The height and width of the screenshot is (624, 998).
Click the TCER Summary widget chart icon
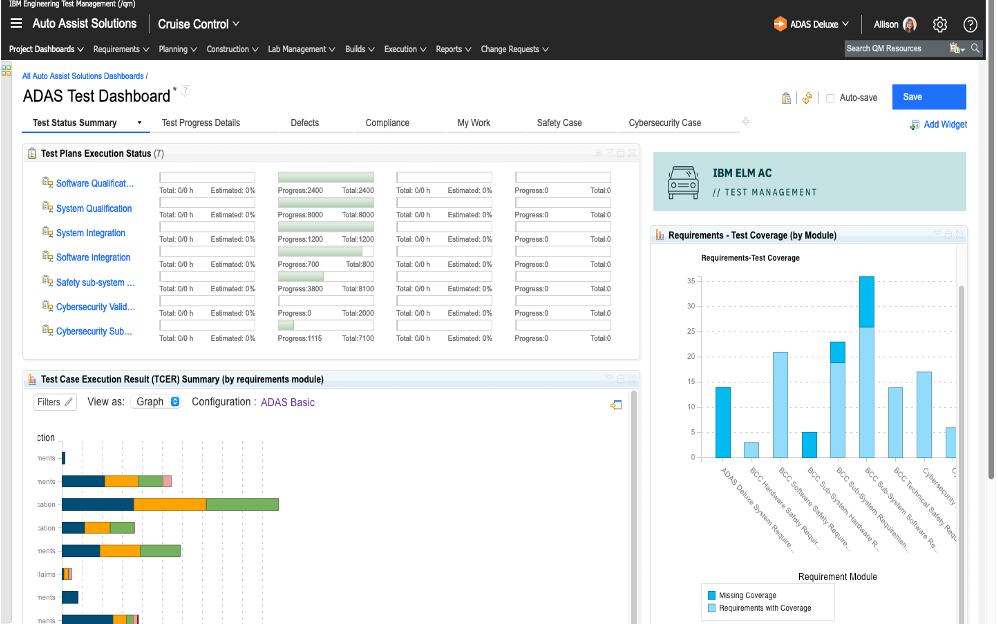pos(32,379)
